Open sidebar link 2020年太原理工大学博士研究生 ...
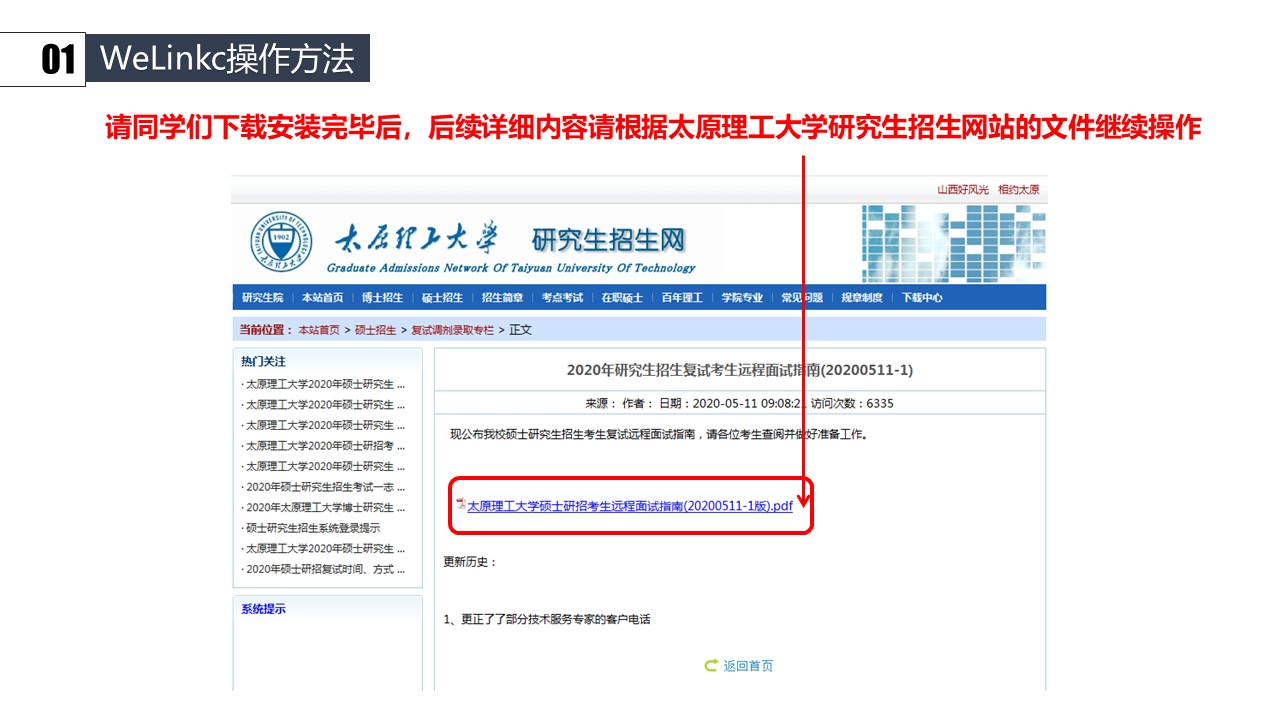The height and width of the screenshot is (720, 1280). pyautogui.click(x=323, y=508)
